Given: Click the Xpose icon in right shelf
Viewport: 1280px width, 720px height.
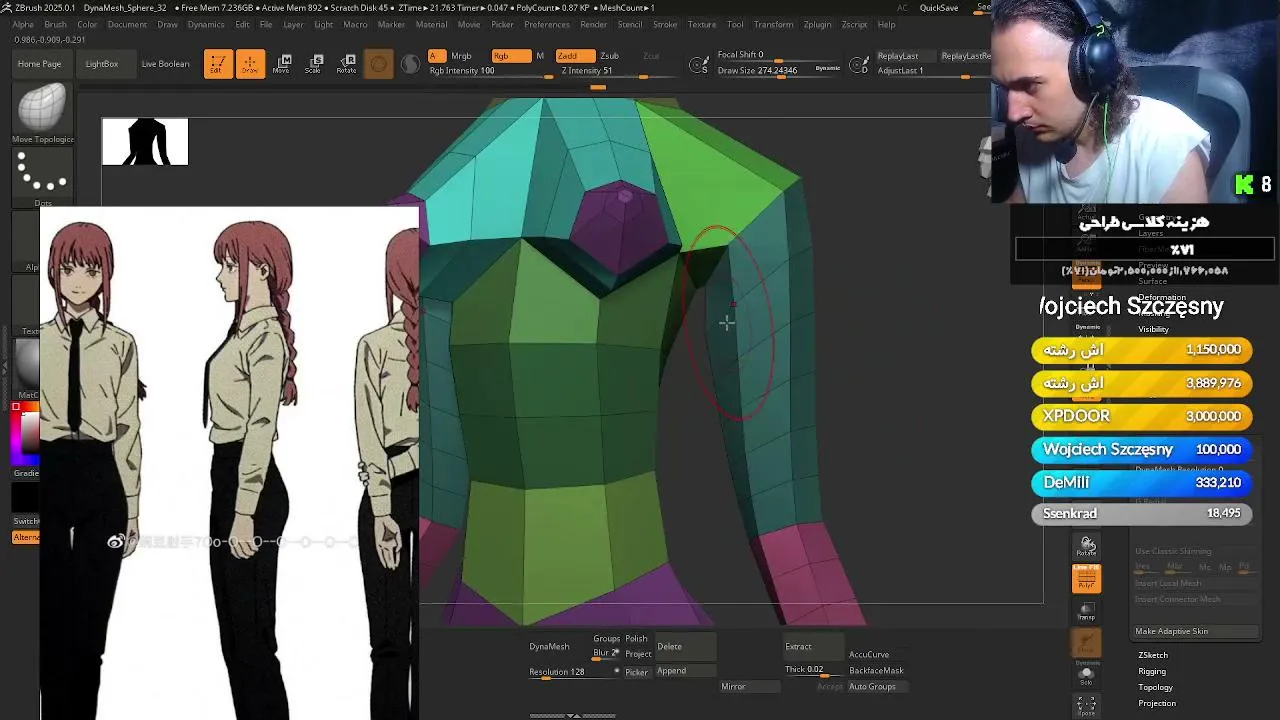Looking at the screenshot, I should [x=1086, y=705].
